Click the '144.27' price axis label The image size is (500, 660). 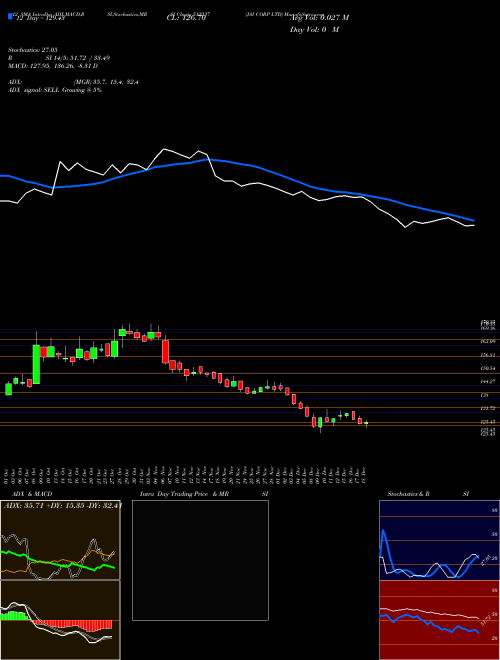[487, 381]
